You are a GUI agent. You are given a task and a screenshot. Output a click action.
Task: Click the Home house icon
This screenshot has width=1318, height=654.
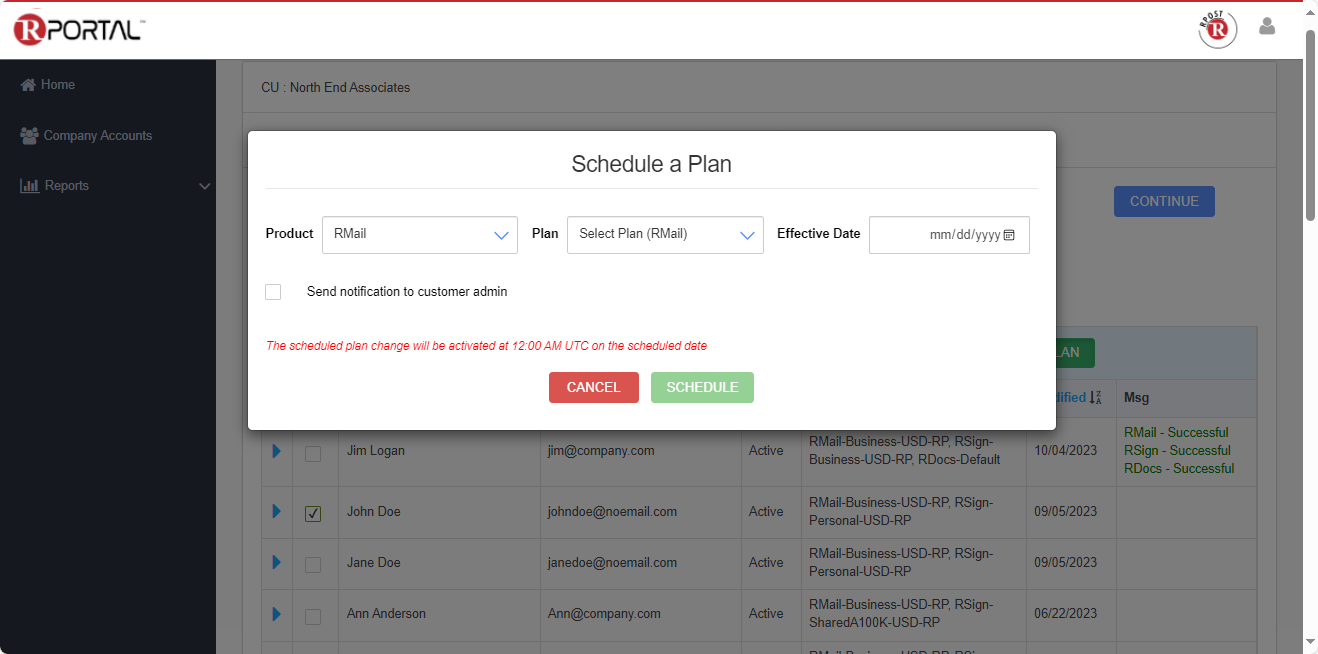coord(28,85)
